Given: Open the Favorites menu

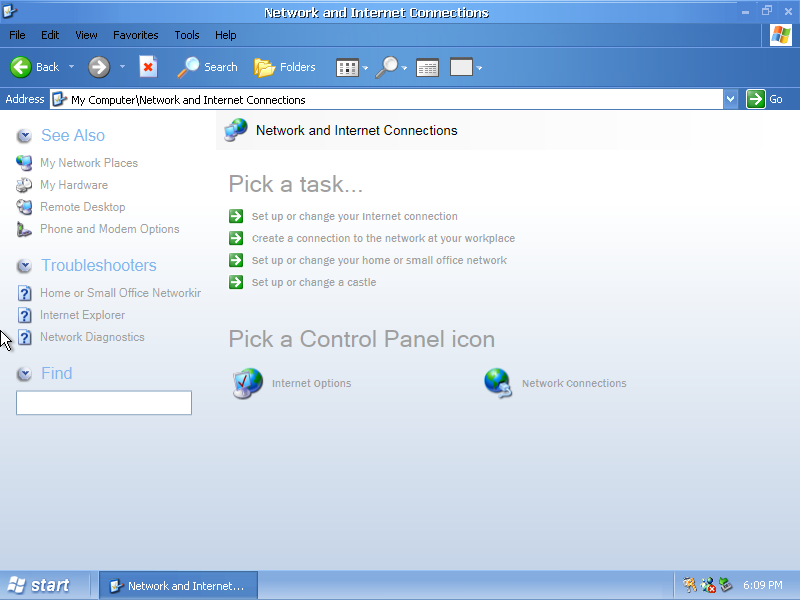Looking at the screenshot, I should click(x=135, y=35).
